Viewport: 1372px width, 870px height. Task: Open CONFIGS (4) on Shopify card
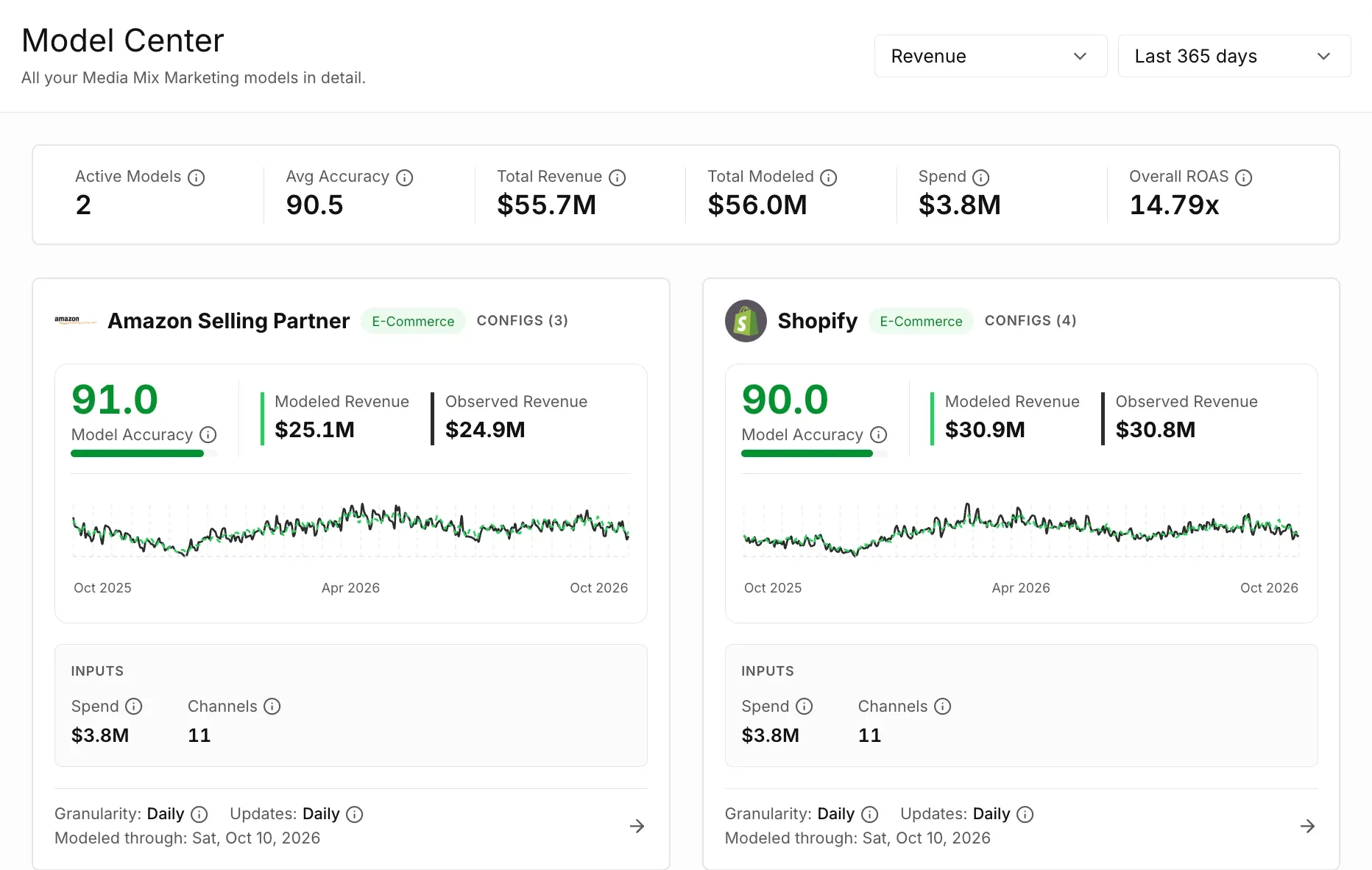pyautogui.click(x=1030, y=321)
